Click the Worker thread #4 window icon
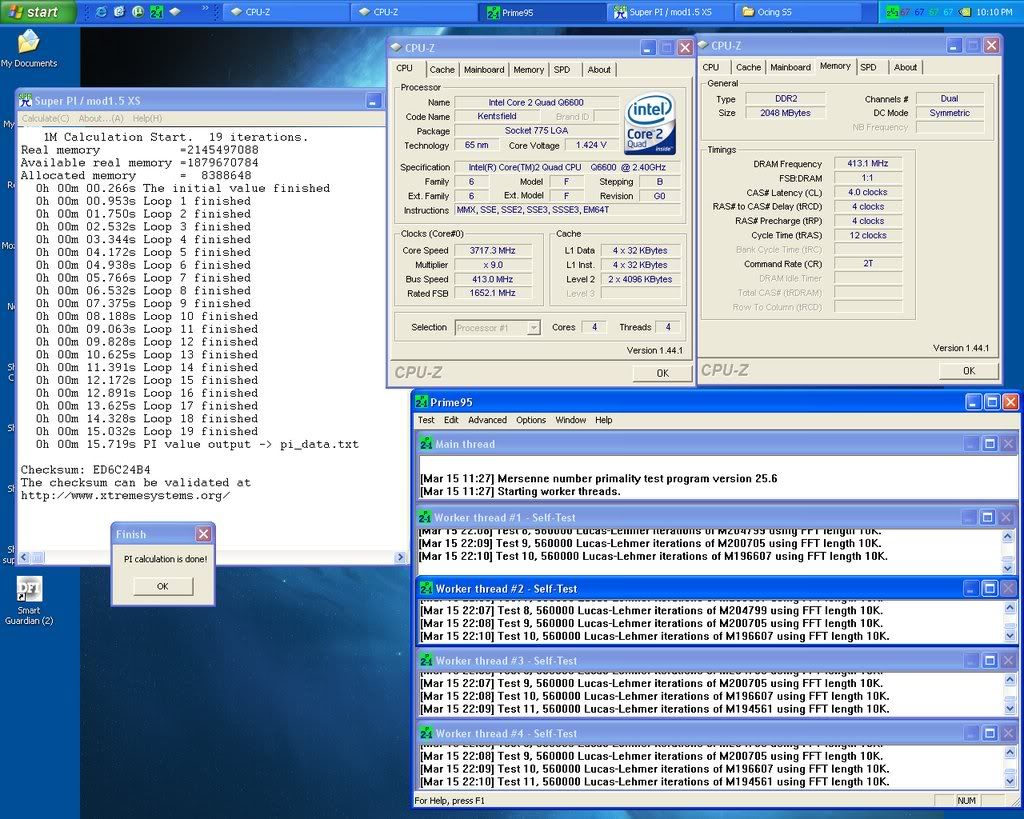The height and width of the screenshot is (819, 1024). tap(426, 733)
